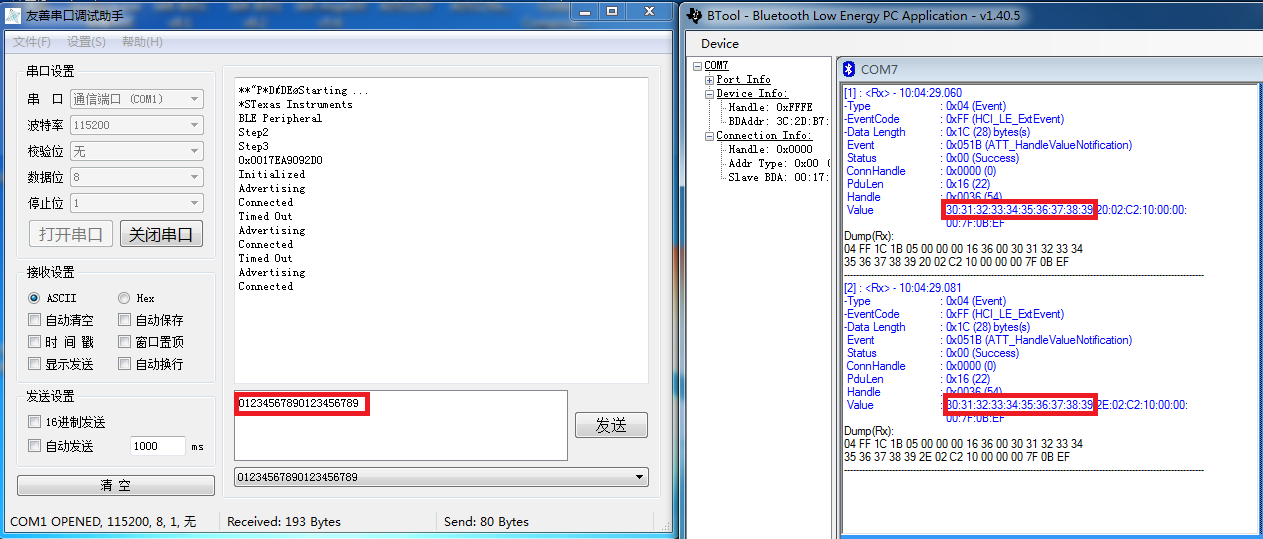Collapse the Device Info tree node

709,94
